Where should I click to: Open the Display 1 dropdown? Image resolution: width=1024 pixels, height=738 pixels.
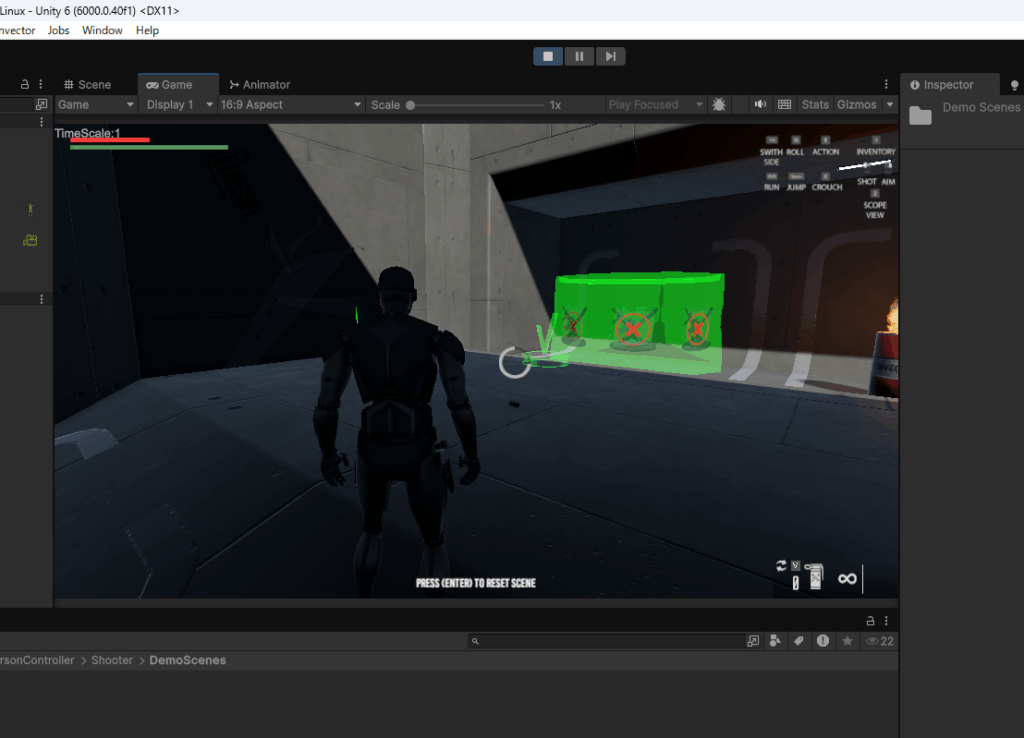[179, 105]
